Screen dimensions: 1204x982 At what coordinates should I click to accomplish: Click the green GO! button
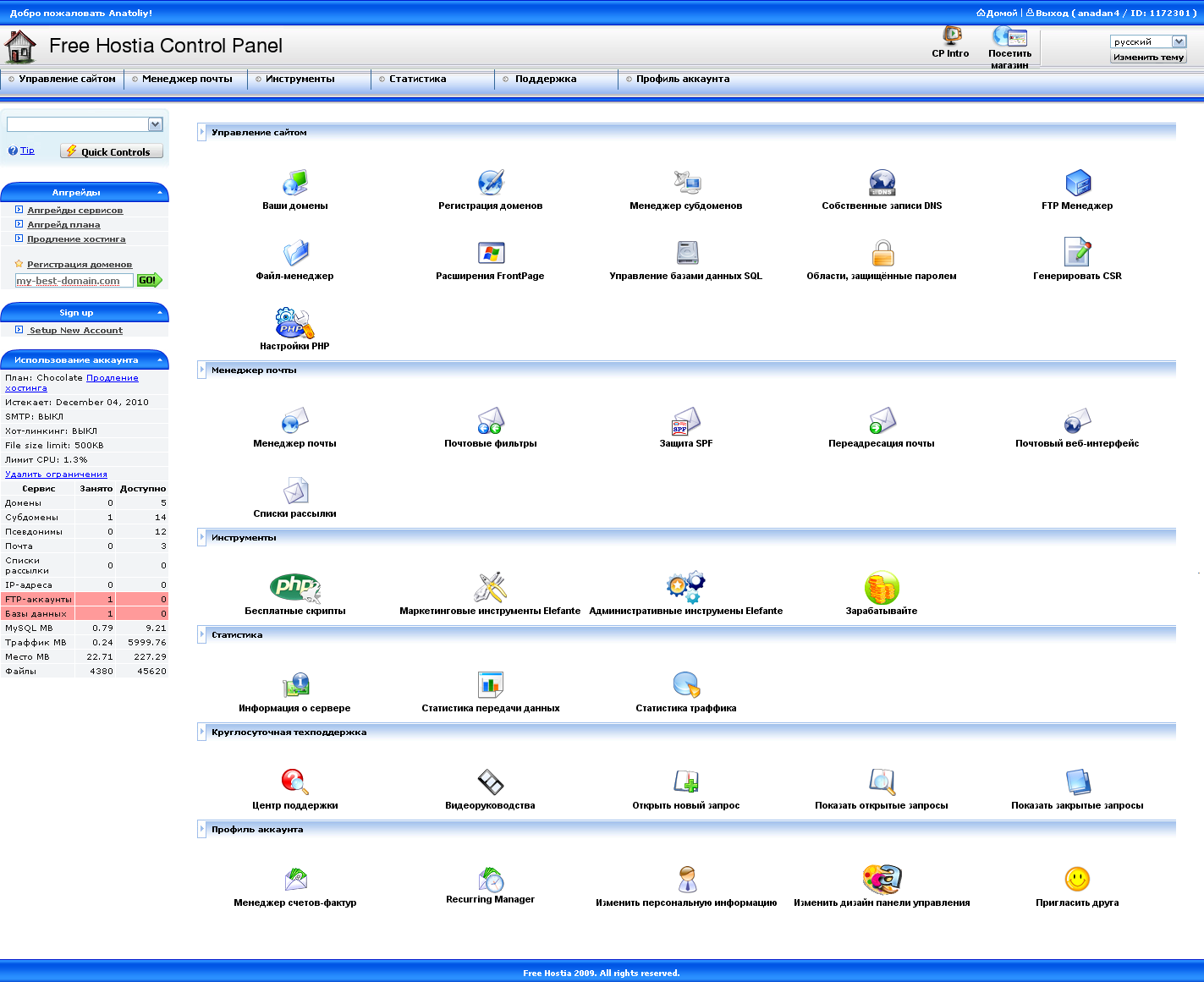tap(149, 280)
